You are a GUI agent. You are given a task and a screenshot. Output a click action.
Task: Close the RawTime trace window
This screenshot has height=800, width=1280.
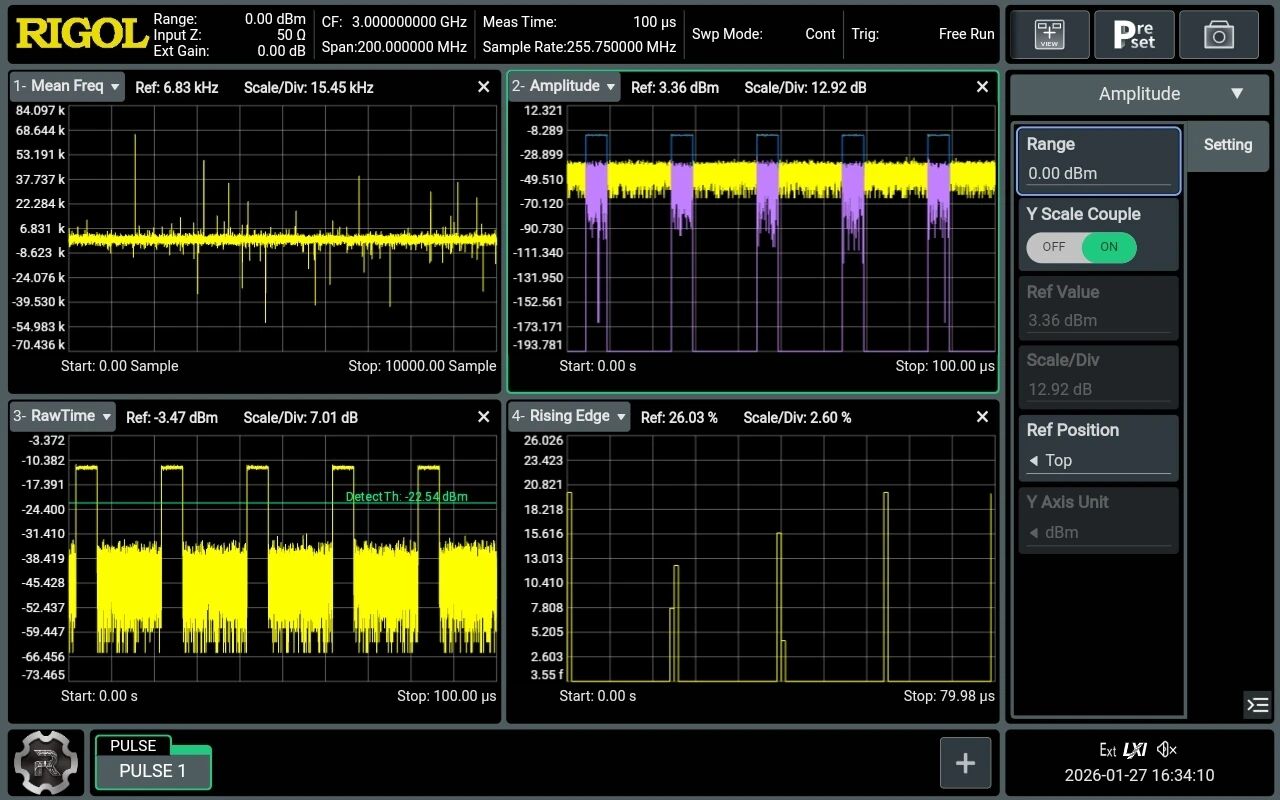[x=484, y=417]
